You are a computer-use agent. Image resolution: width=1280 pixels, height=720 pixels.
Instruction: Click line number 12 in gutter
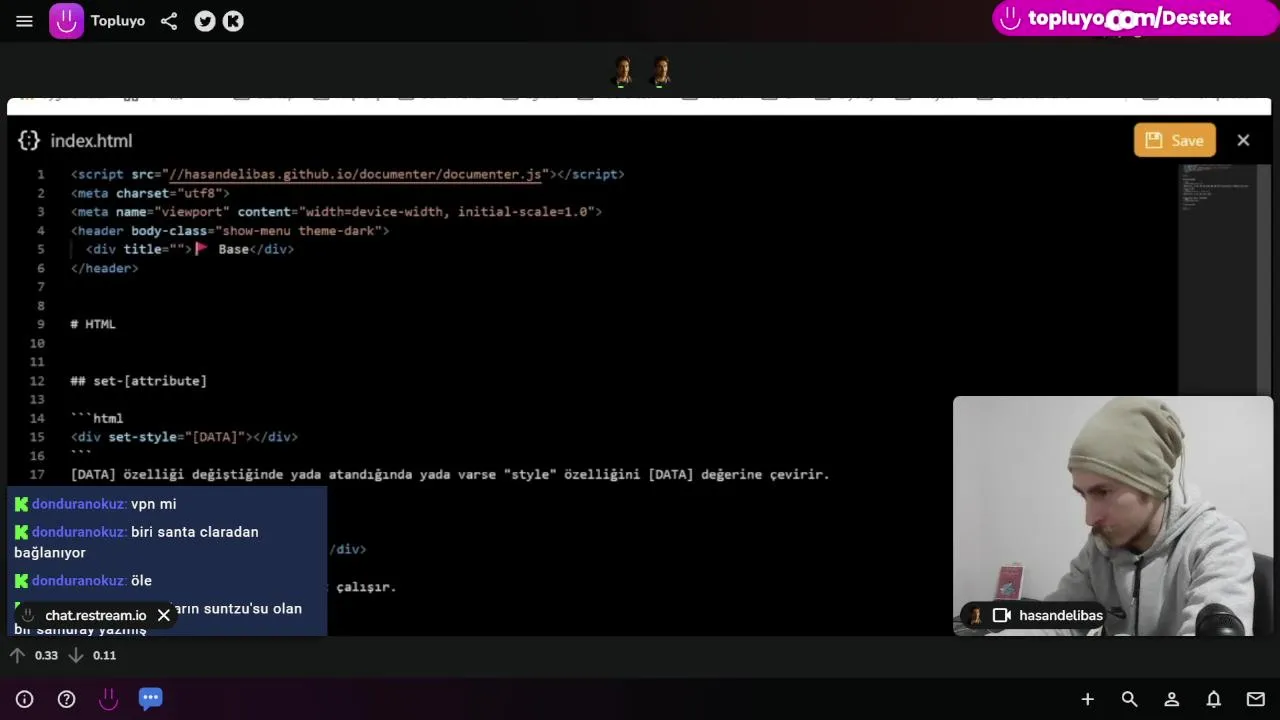pyautogui.click(x=38, y=381)
